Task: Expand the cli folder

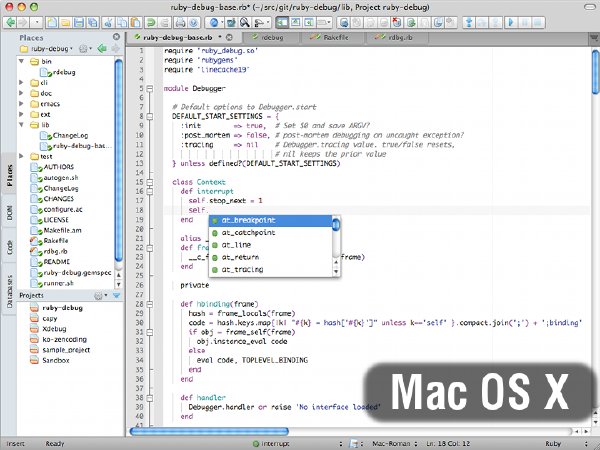Action: pyautogui.click(x=21, y=82)
